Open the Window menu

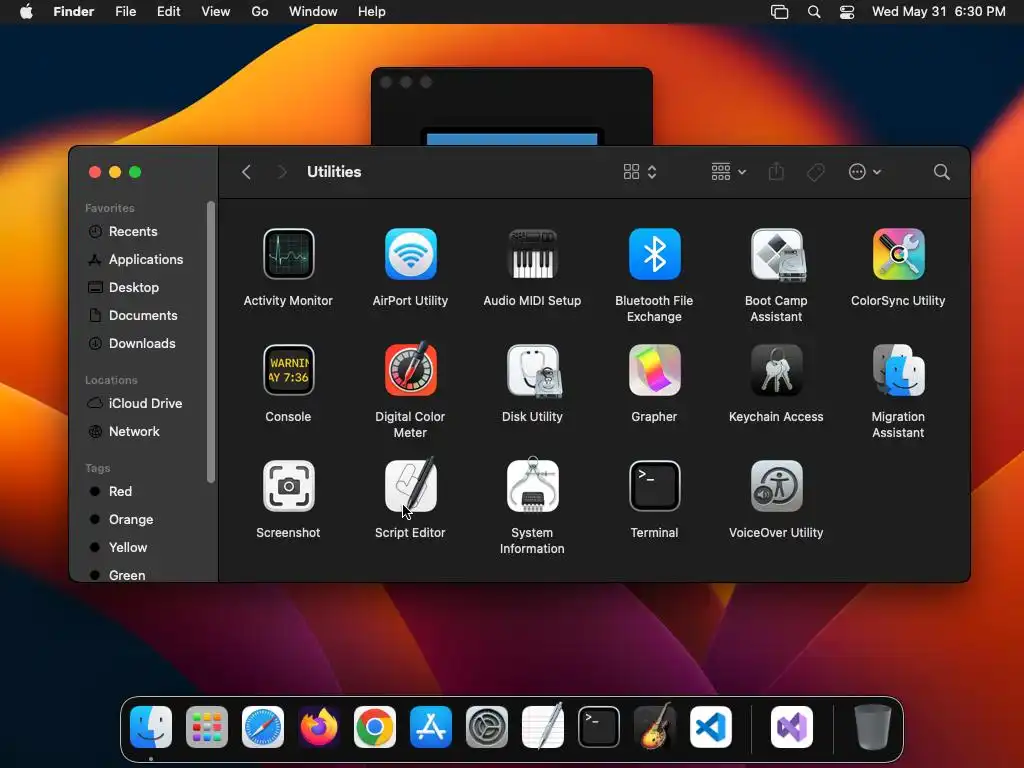313,12
